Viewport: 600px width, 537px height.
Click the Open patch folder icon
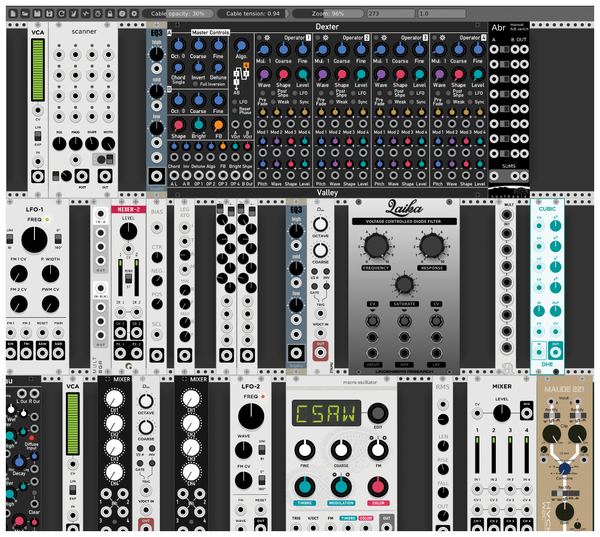pos(25,13)
